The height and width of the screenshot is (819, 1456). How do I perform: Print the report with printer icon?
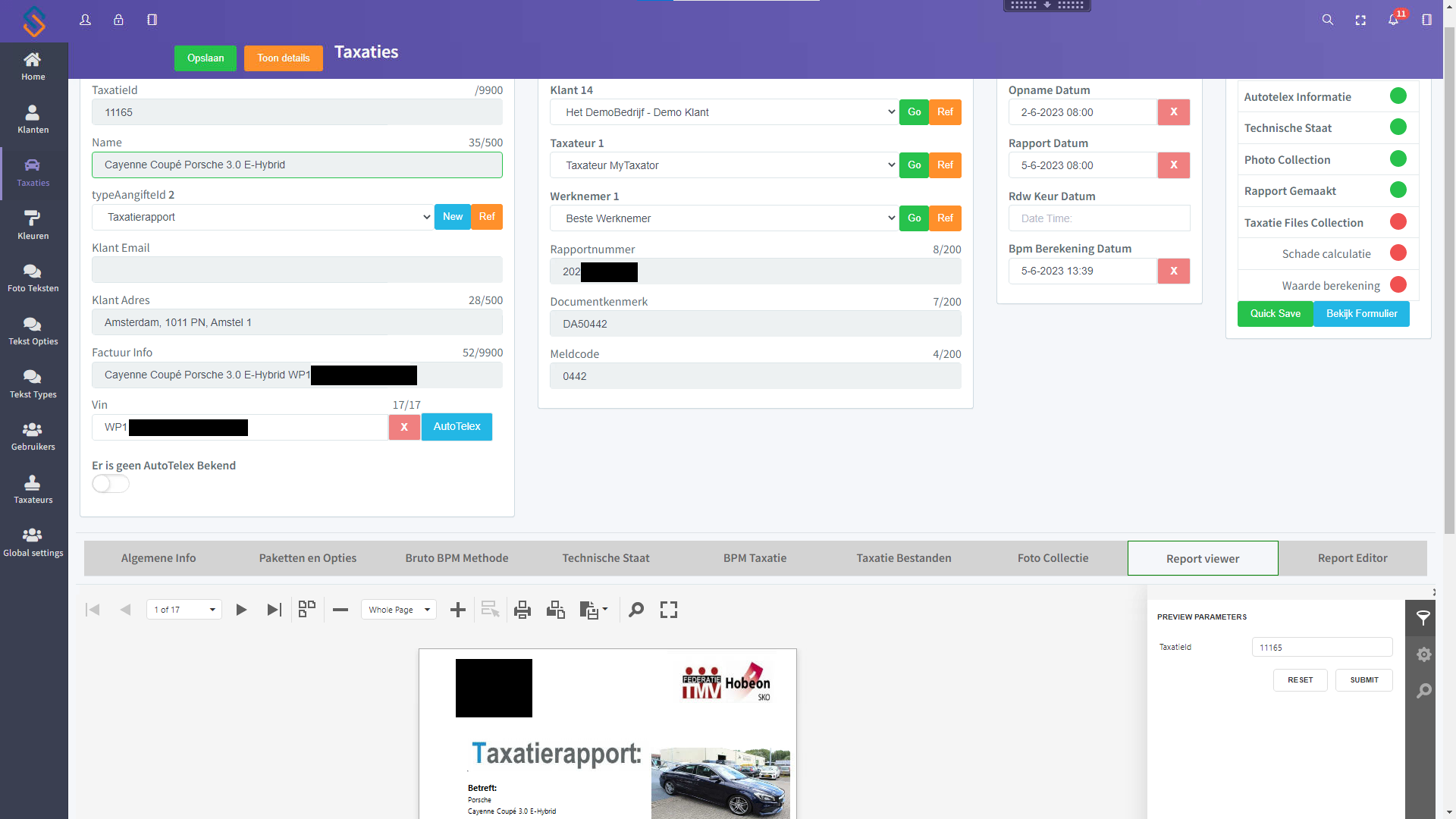[x=522, y=610]
